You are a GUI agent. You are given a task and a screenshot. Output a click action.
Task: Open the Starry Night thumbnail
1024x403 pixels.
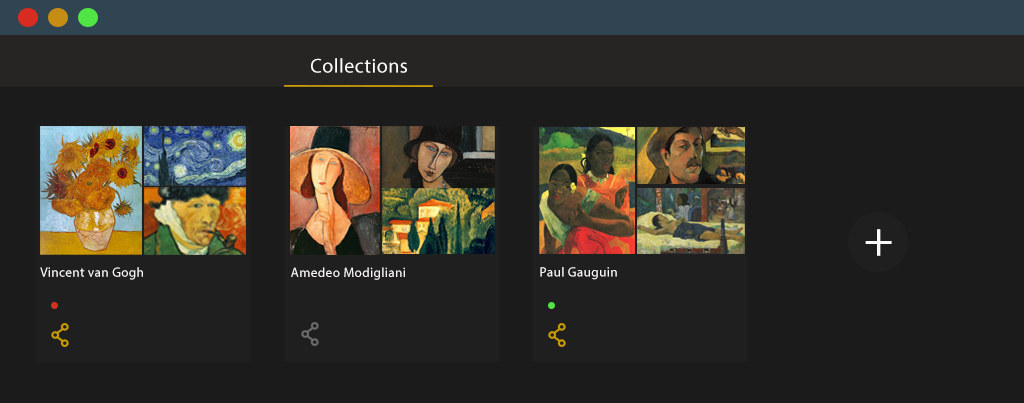[195, 155]
